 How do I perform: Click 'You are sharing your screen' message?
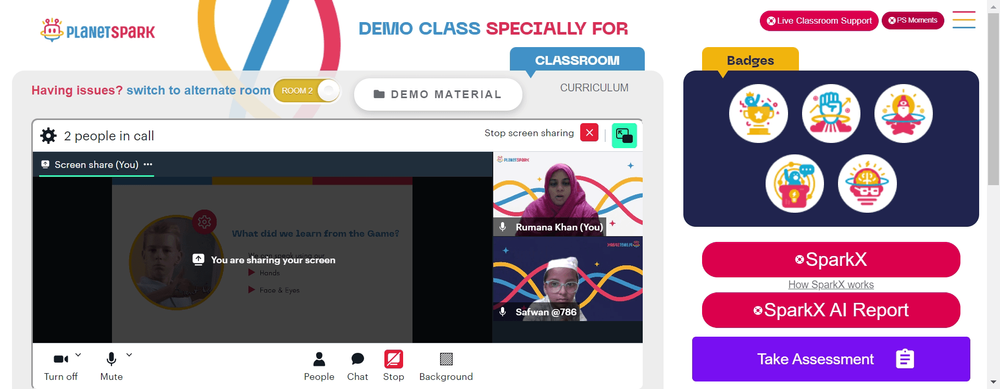click(273, 260)
